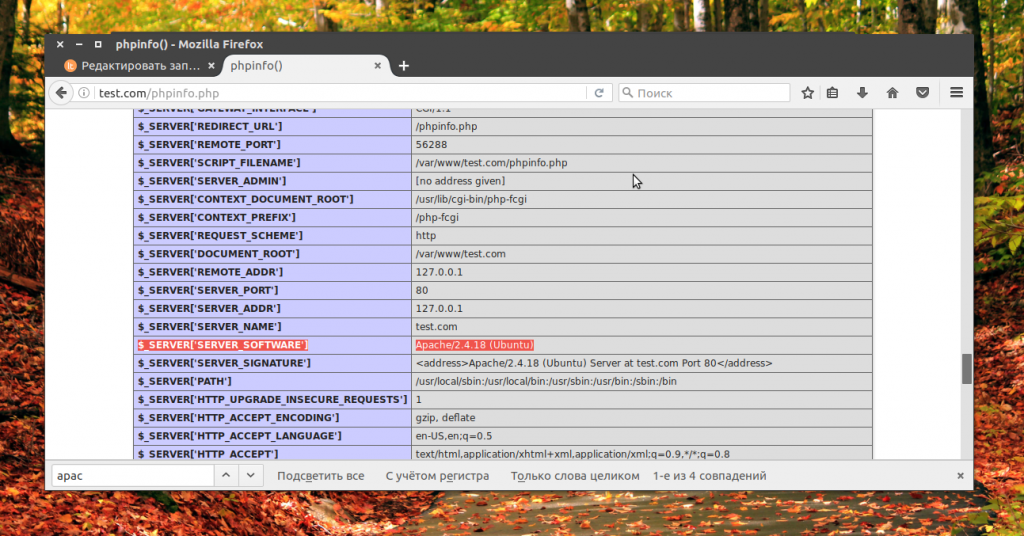The width and height of the screenshot is (1024, 536).
Task: Open the downloads arrow icon
Action: [x=862, y=93]
